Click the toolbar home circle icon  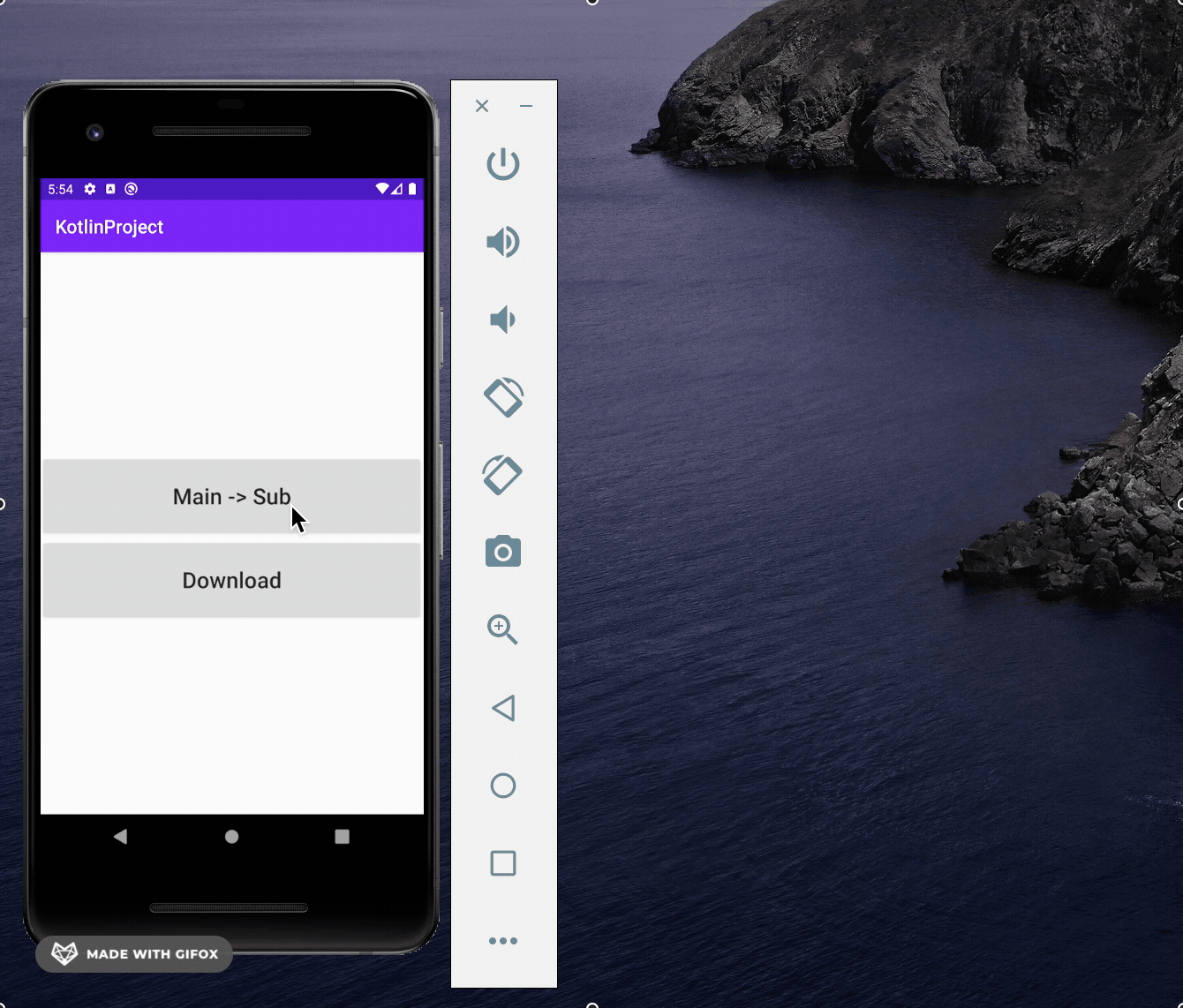click(x=503, y=786)
